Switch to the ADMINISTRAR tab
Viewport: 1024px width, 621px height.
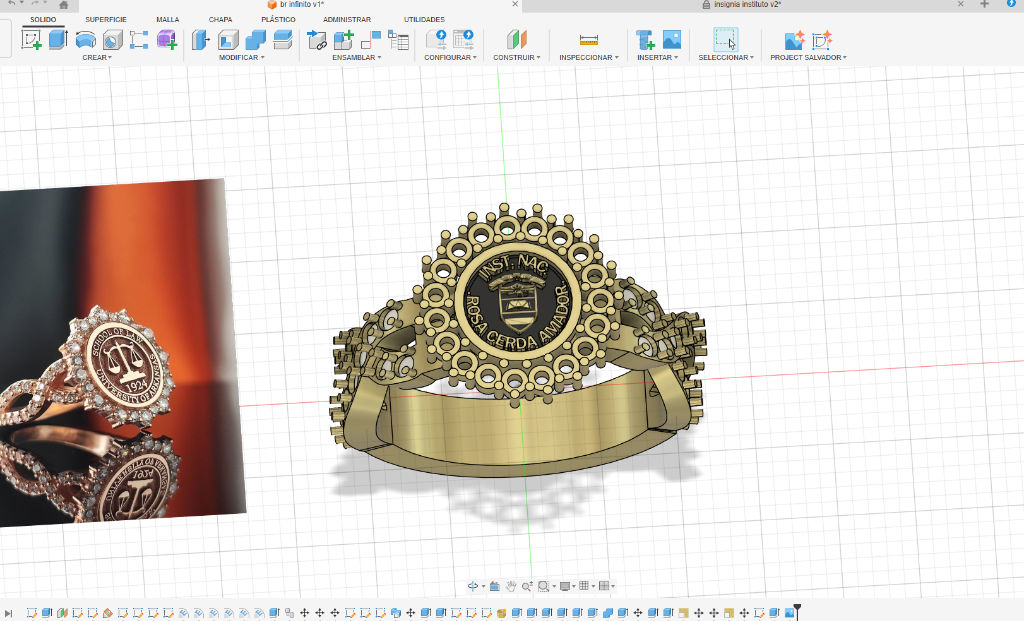click(x=347, y=20)
